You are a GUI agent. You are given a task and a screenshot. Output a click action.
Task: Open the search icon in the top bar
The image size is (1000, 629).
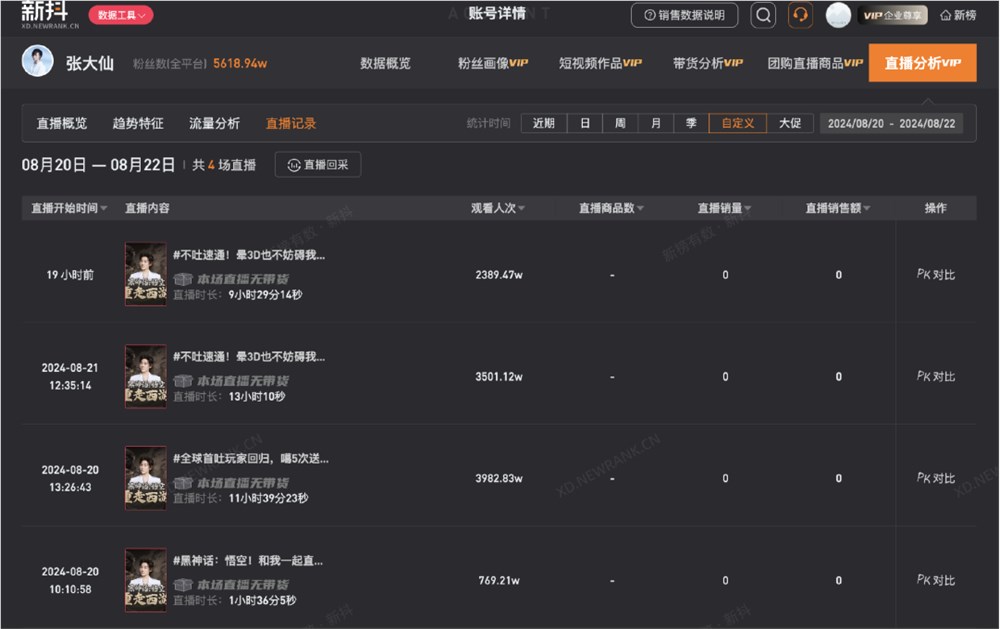[x=761, y=15]
